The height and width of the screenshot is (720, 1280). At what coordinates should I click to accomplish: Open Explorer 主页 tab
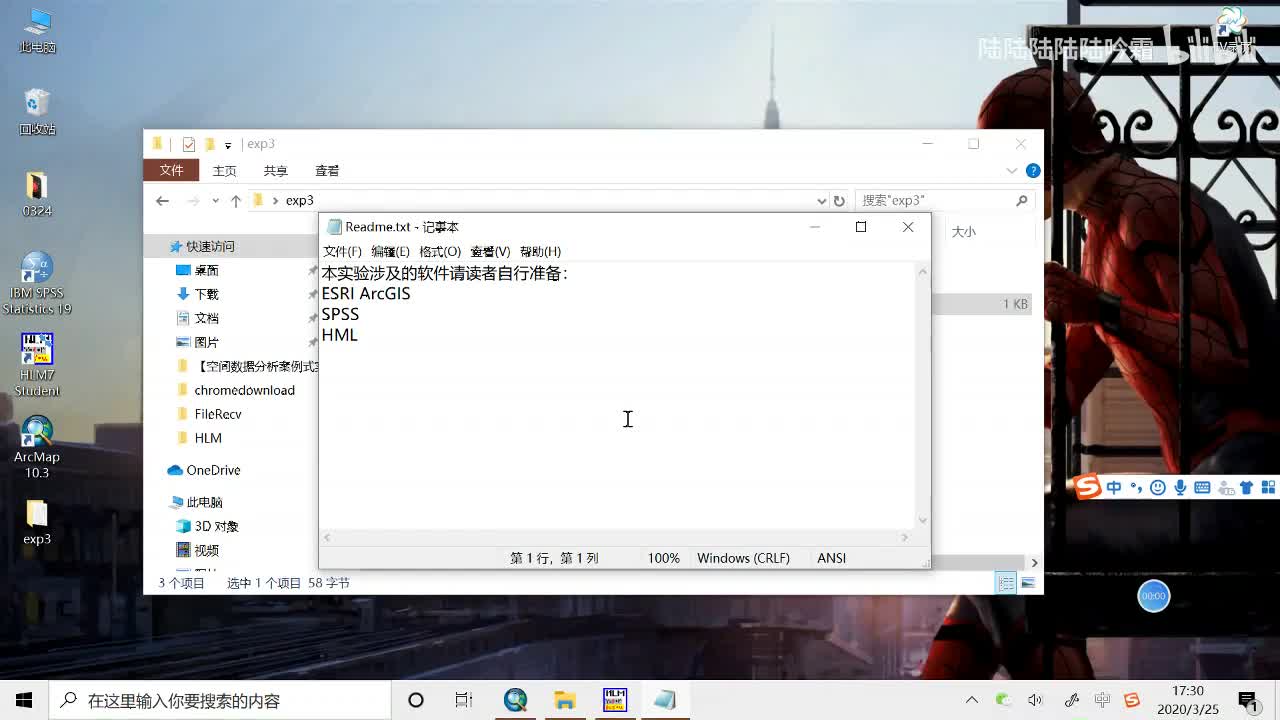click(225, 171)
